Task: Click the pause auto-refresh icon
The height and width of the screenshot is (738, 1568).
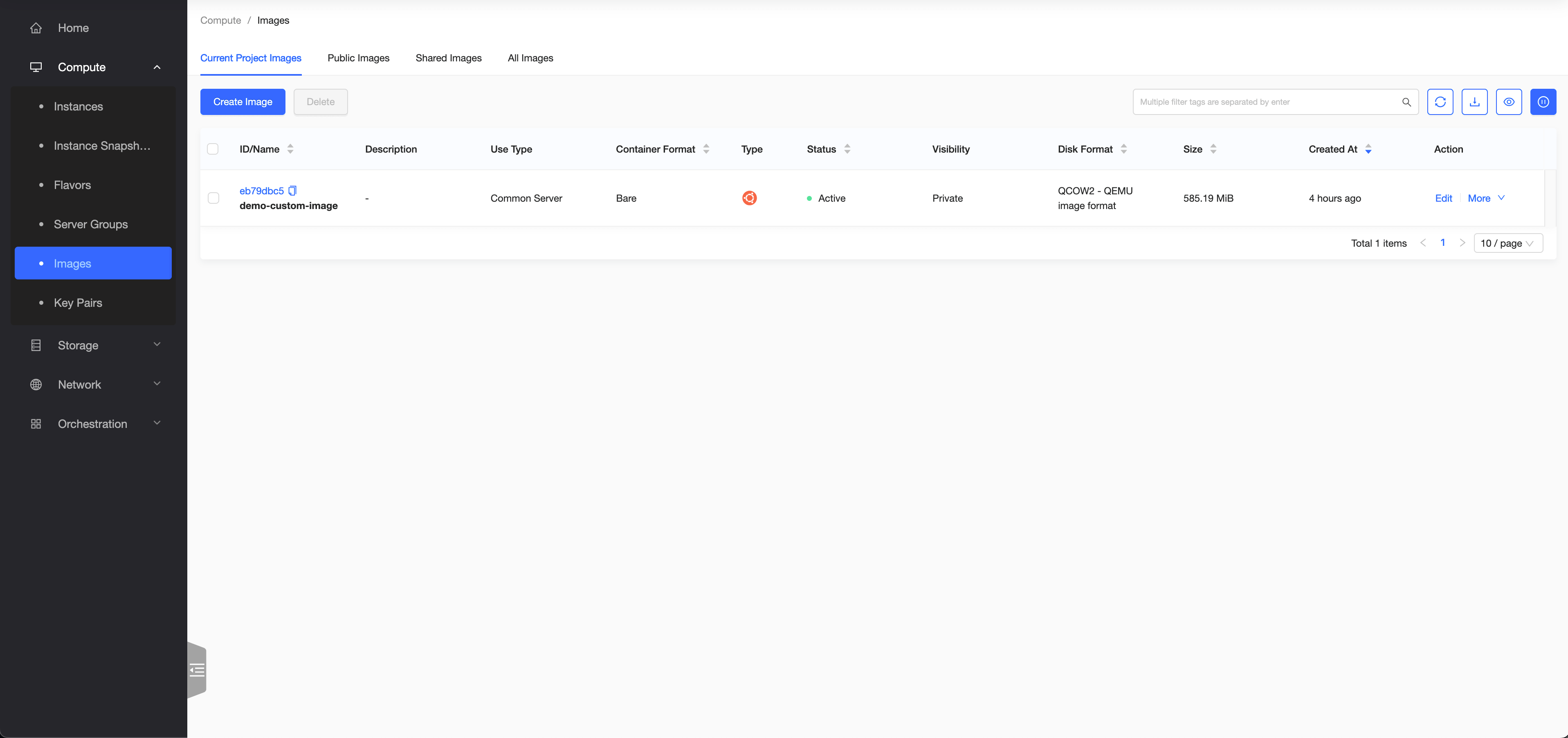Action: click(x=1543, y=102)
